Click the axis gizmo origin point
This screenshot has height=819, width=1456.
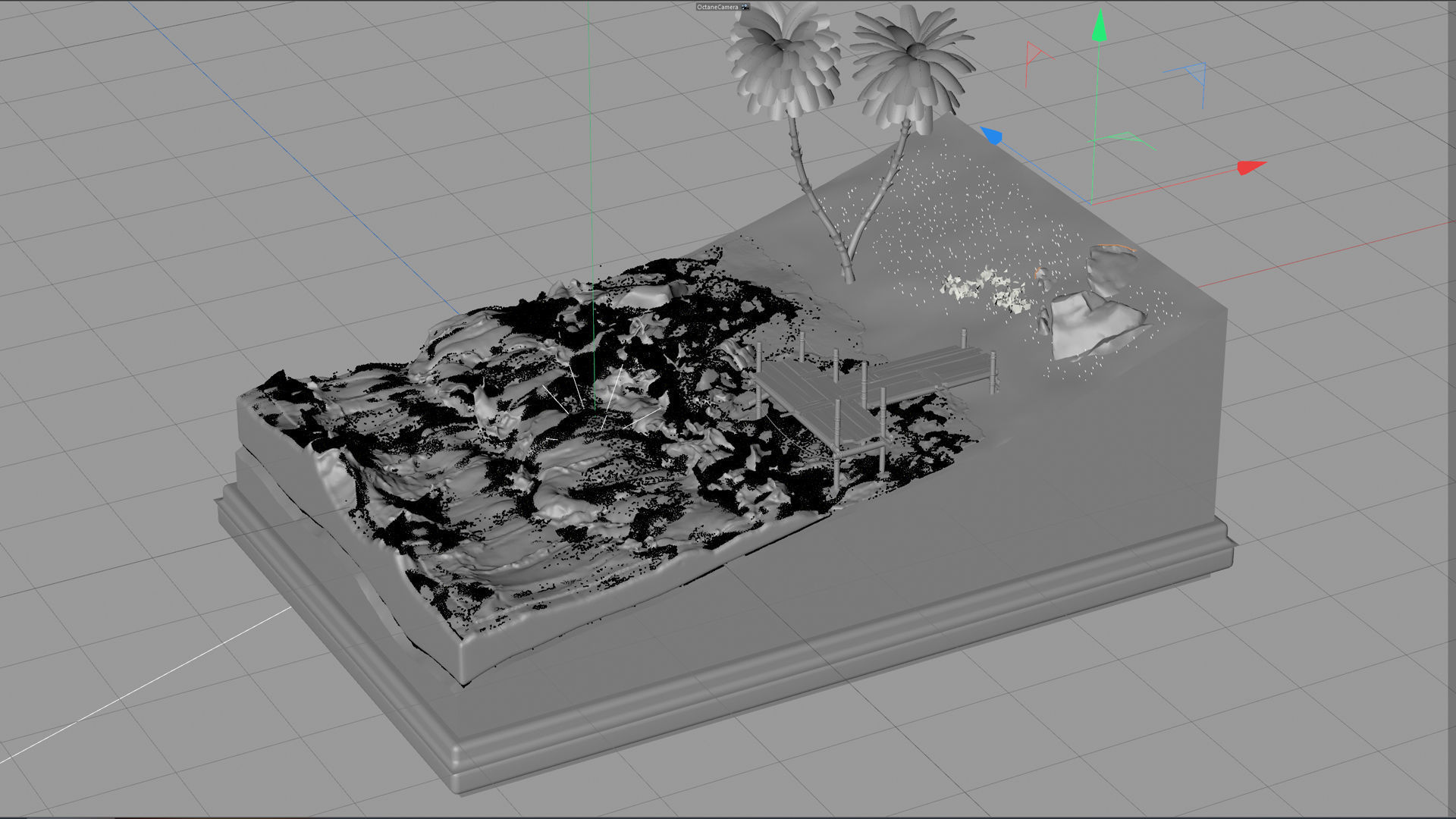(x=1092, y=202)
